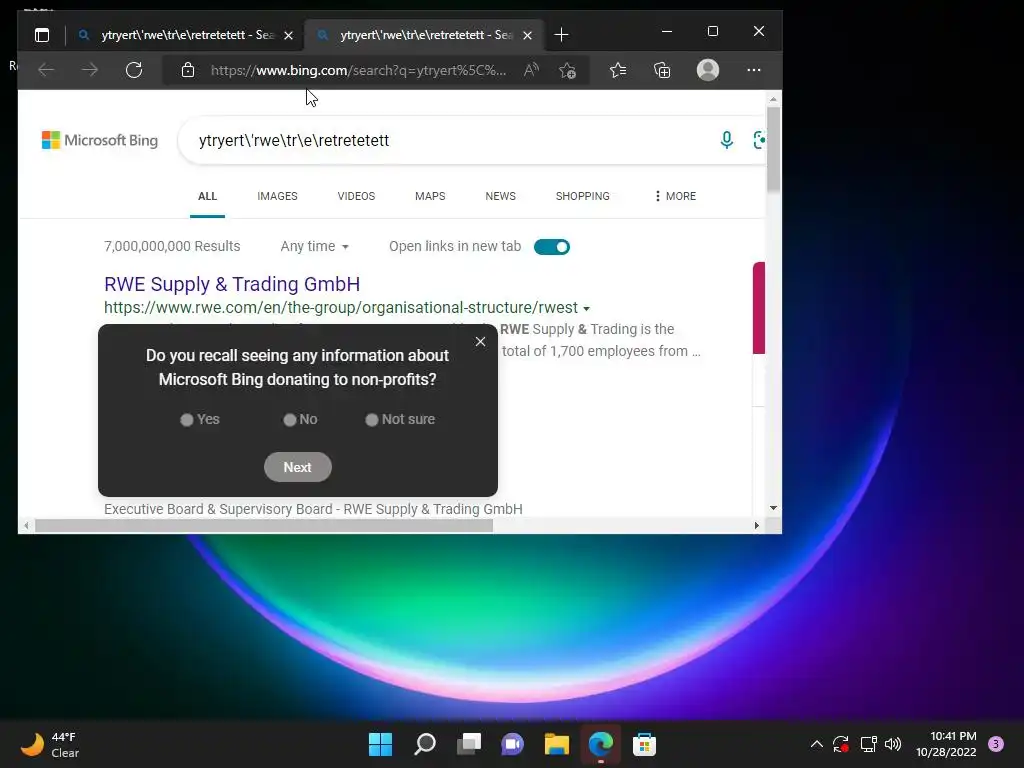Viewport: 1024px width, 768px height.
Task: Toggle Open links in new tab switch
Action: [x=552, y=247]
